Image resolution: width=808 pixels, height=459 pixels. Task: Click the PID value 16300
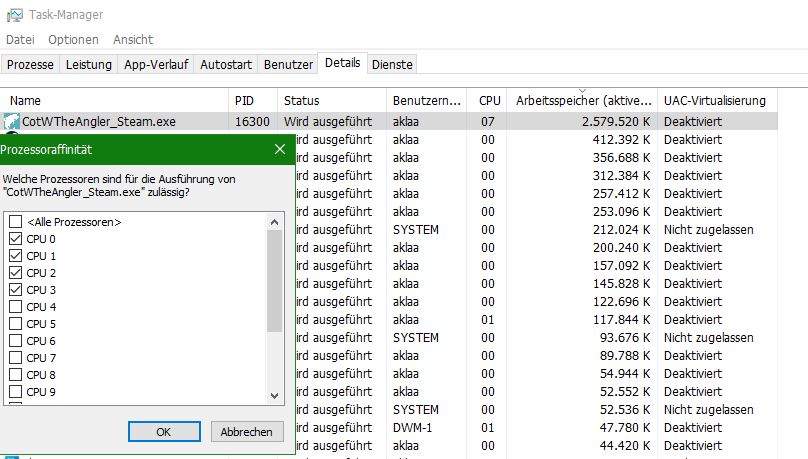pyautogui.click(x=252, y=122)
